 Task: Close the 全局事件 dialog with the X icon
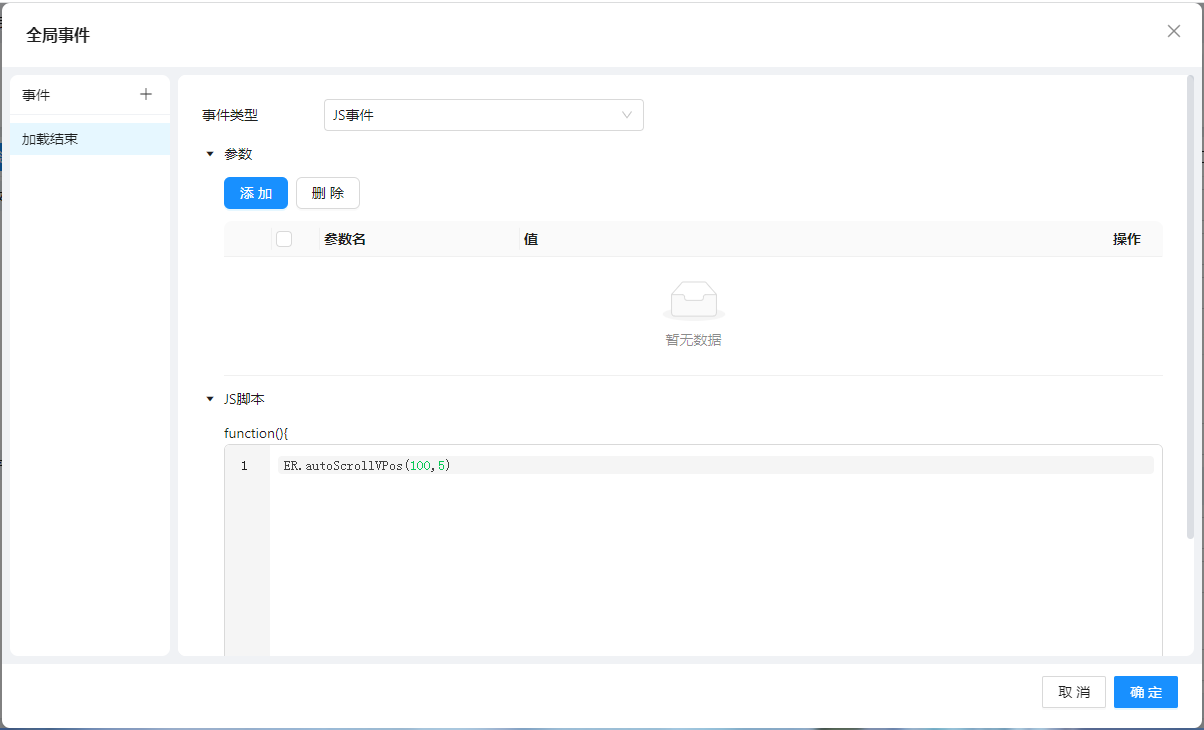tap(1174, 31)
